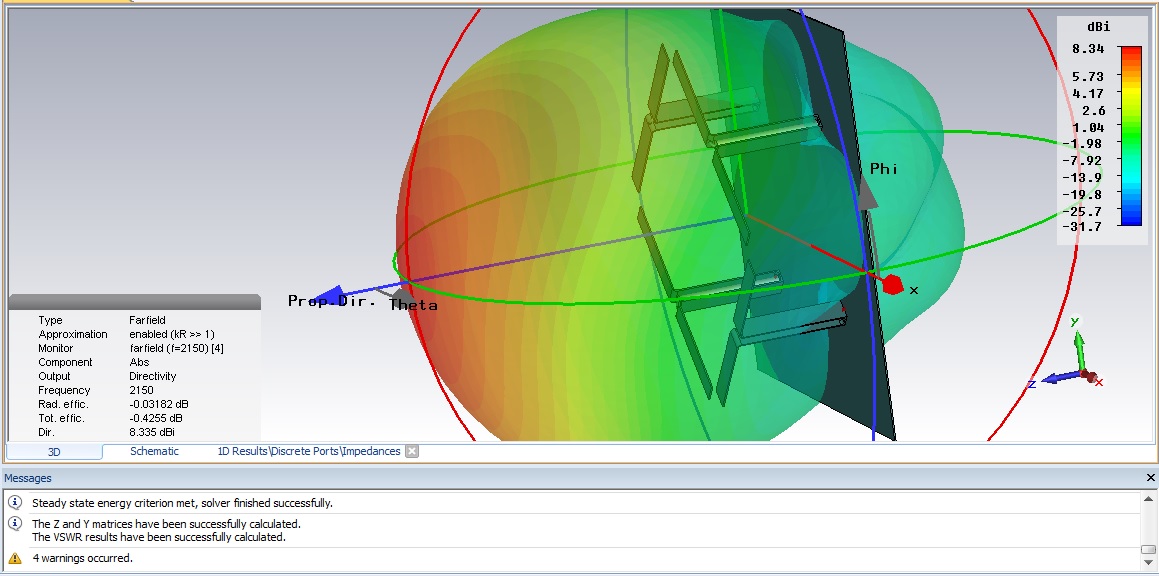The height and width of the screenshot is (576, 1159).
Task: Click the steady state energy criterion message
Action: click(183, 503)
